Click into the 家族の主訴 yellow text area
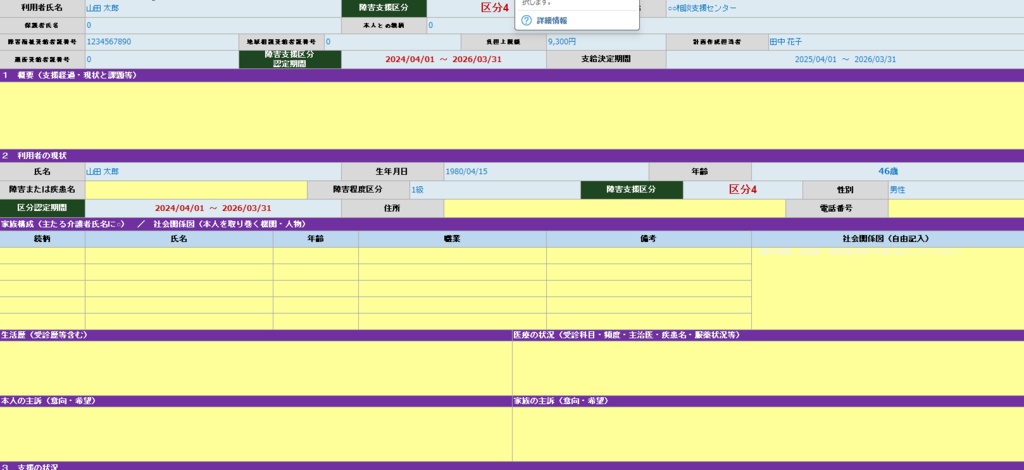This screenshot has height=470, width=1024. pos(768,434)
